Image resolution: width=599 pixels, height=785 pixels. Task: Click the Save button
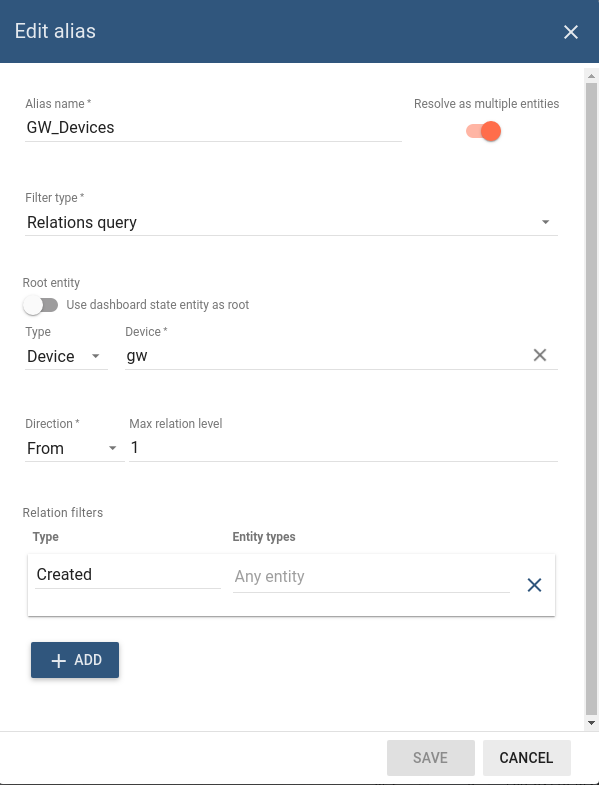pyautogui.click(x=431, y=757)
